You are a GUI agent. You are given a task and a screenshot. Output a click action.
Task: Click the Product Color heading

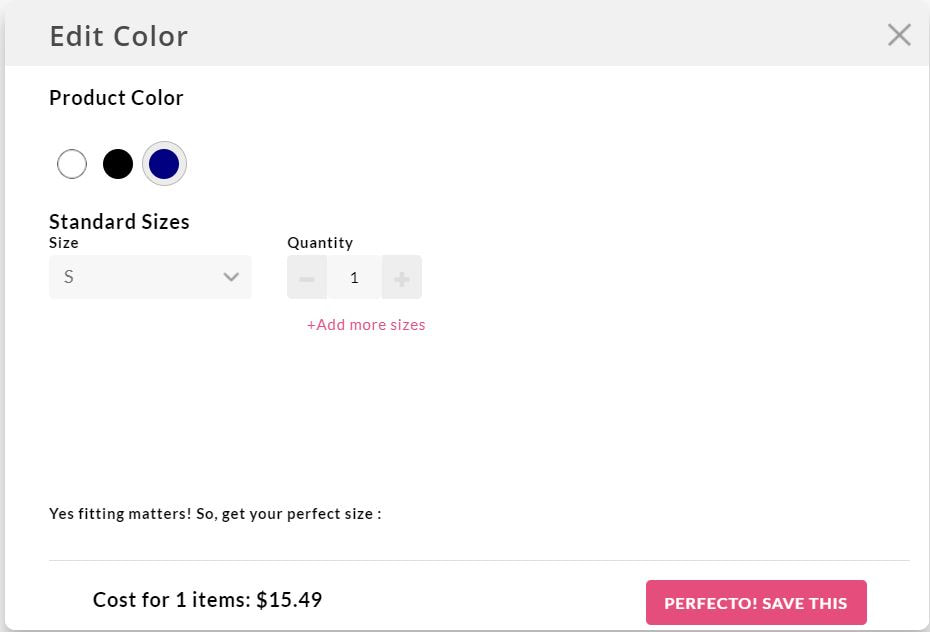[116, 98]
